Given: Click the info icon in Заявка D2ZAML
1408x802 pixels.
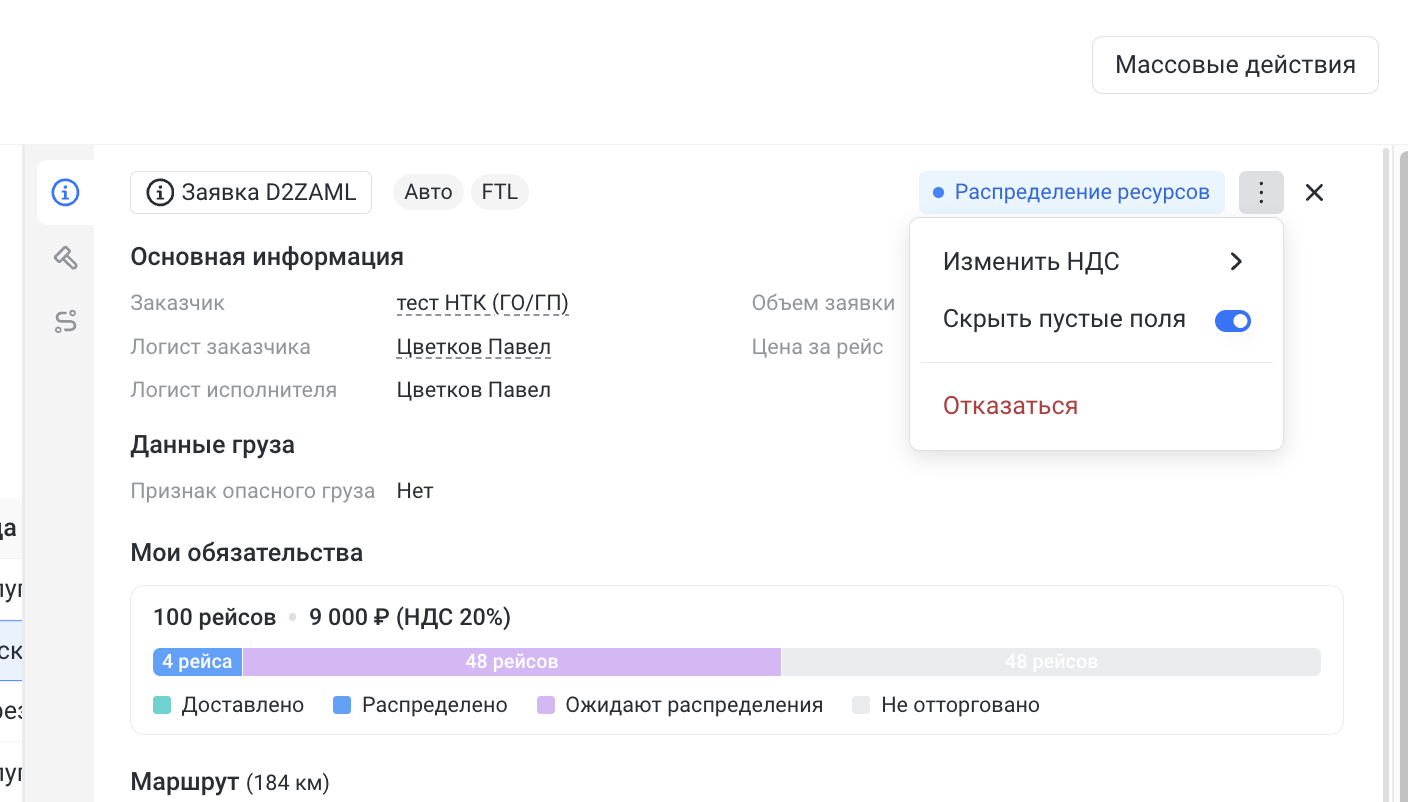Looking at the screenshot, I should coord(159,192).
